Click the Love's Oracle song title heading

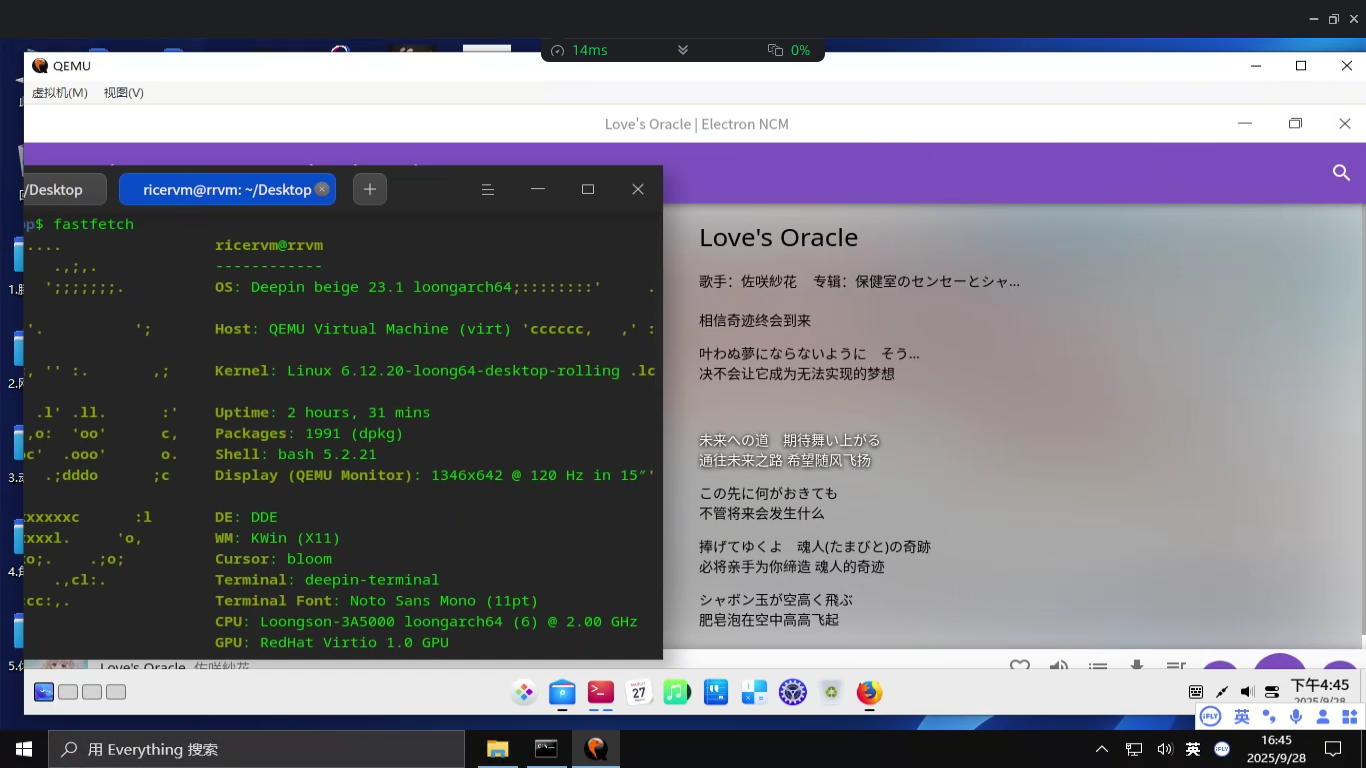click(778, 237)
